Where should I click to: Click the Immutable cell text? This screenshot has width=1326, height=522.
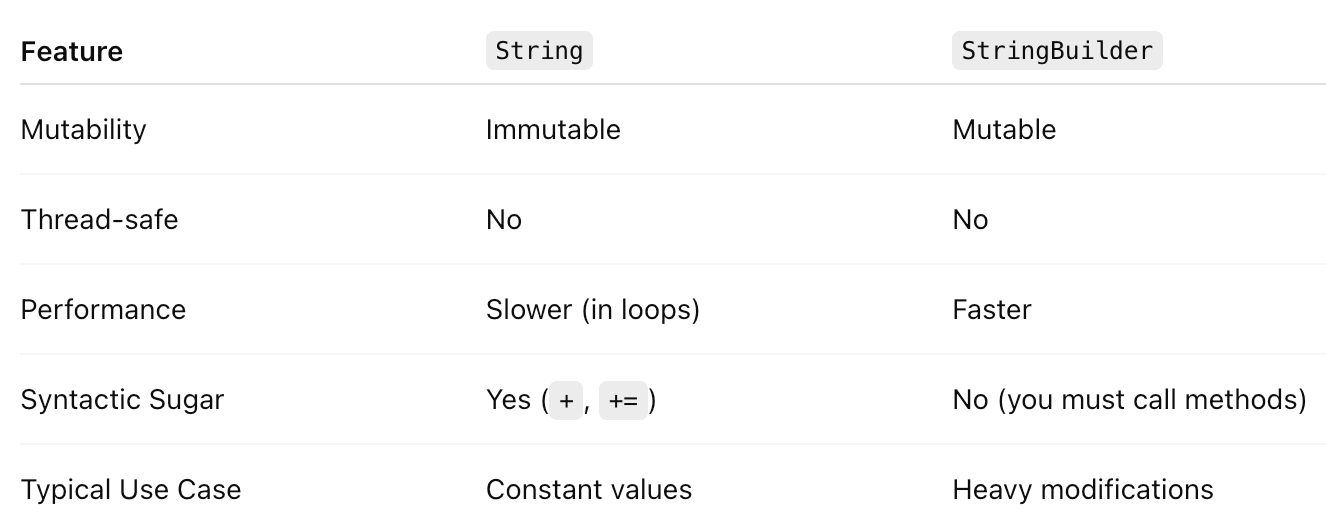click(553, 130)
